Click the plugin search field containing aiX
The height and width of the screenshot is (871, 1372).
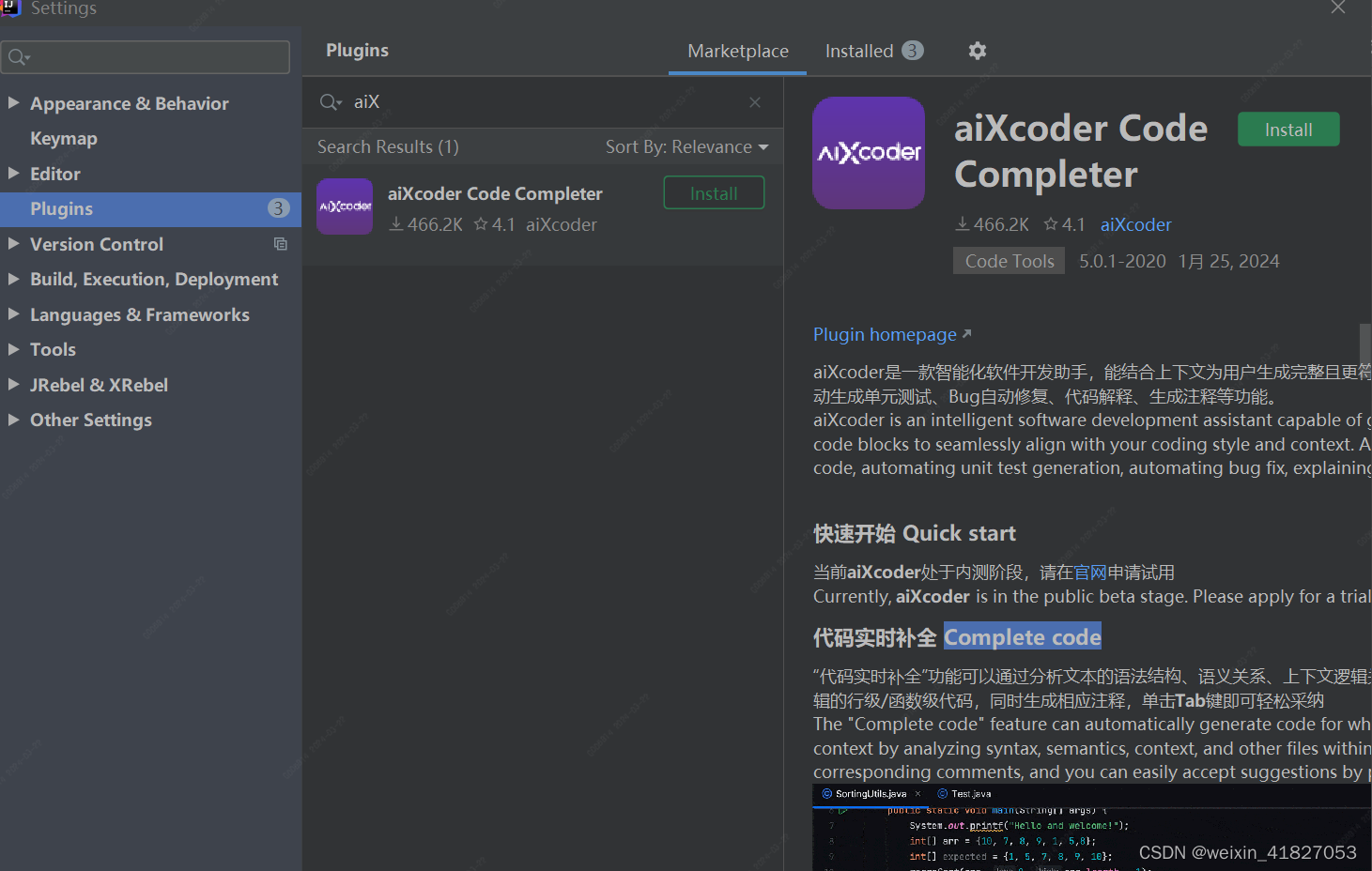(x=543, y=102)
